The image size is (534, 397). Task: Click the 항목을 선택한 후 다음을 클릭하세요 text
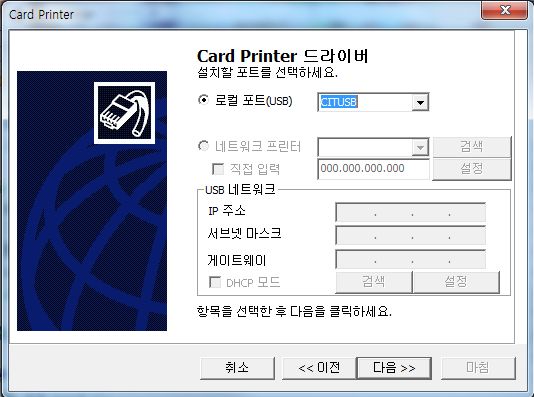294,311
